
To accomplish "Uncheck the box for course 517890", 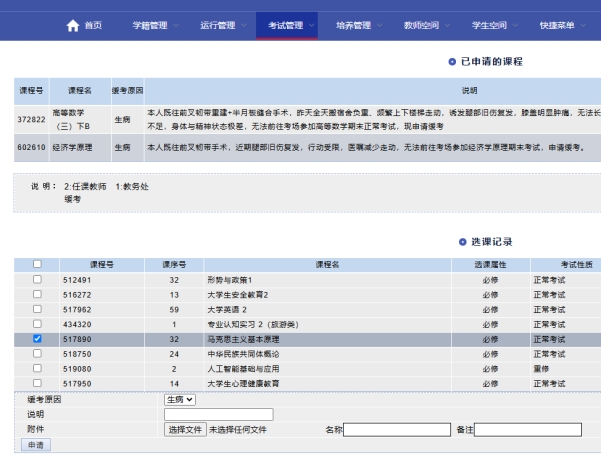I will coord(37,339).
